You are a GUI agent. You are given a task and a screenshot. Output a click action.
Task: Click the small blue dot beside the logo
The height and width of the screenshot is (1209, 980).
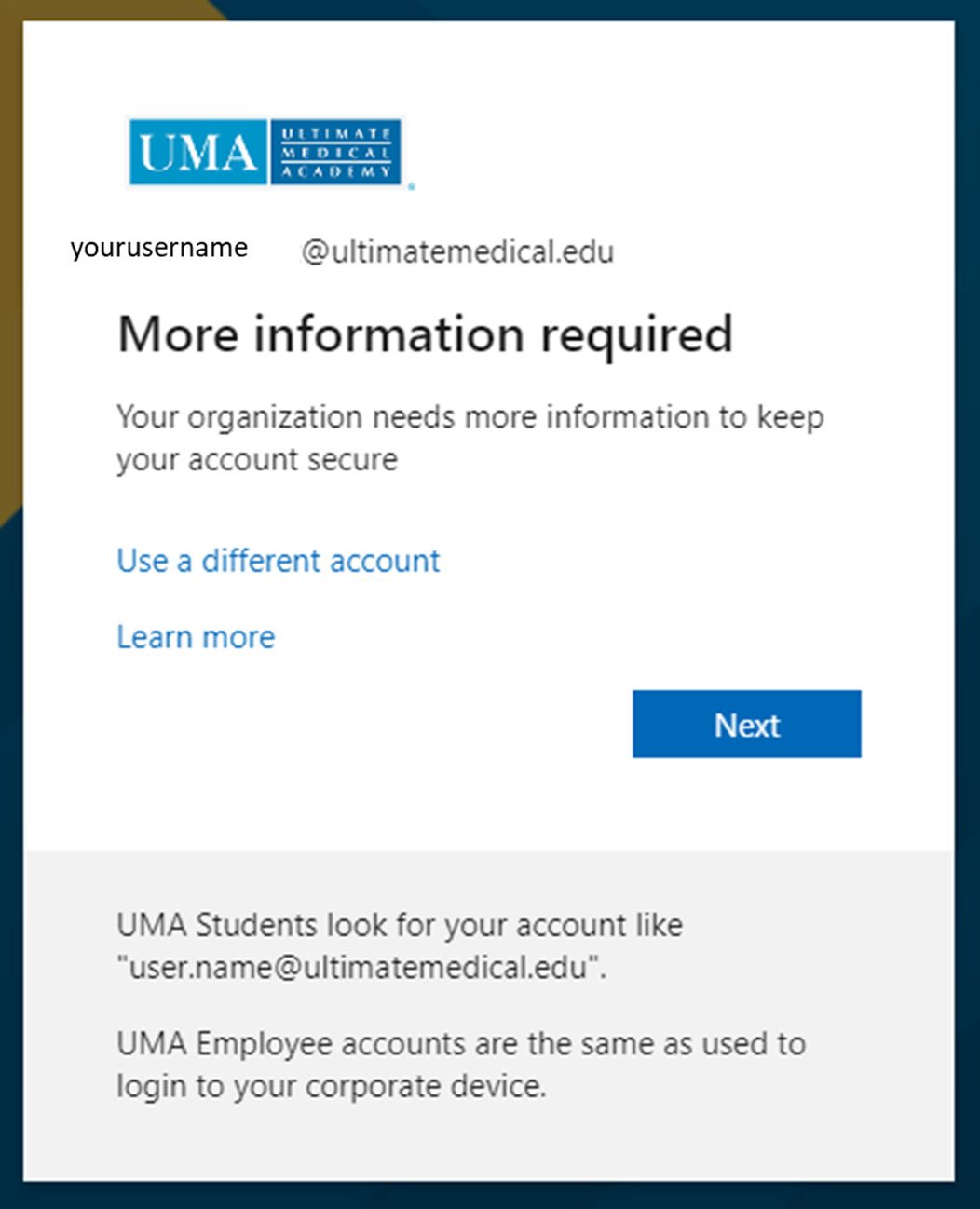coord(412,186)
